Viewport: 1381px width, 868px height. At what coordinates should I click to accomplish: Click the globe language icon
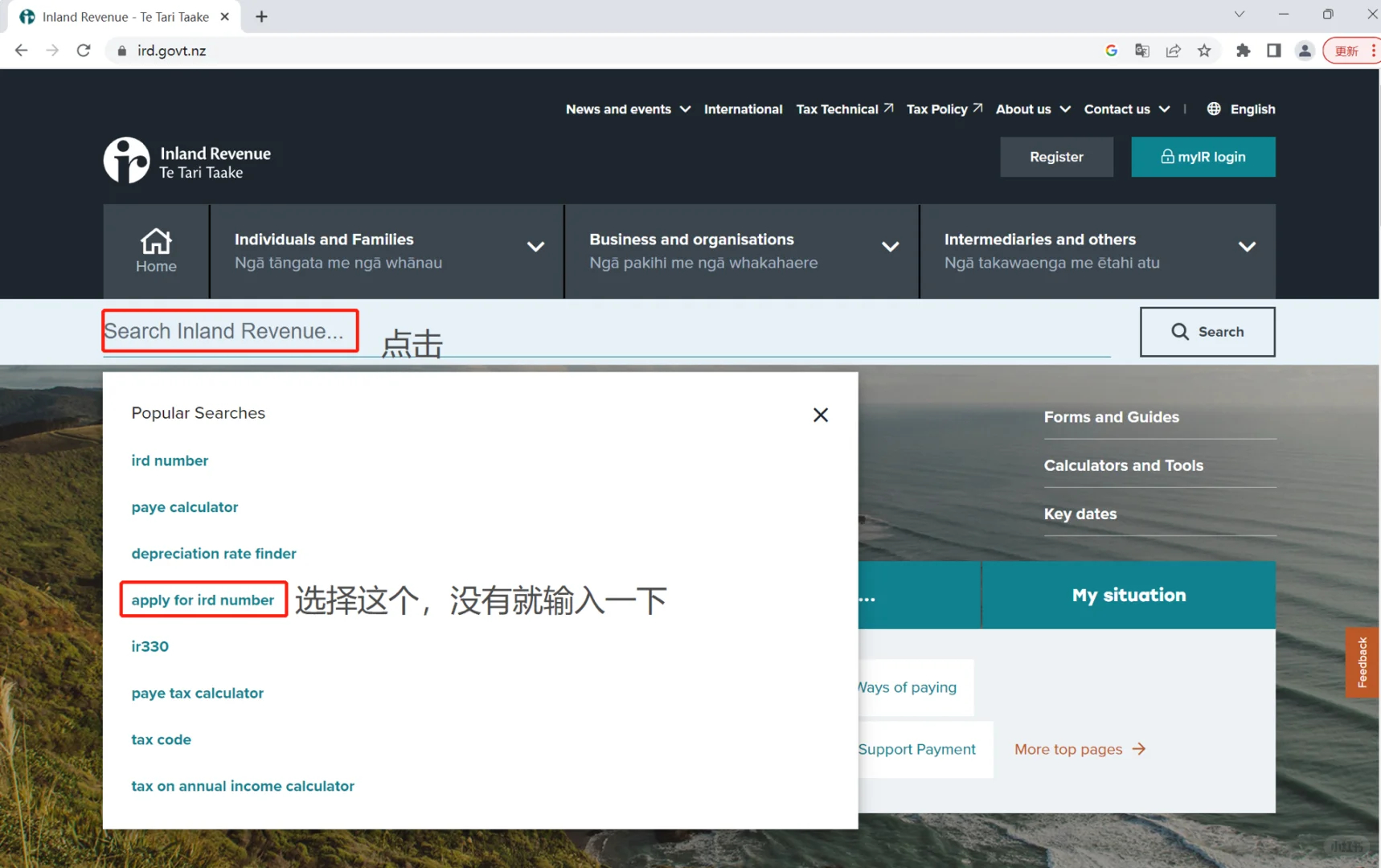pos(1213,108)
